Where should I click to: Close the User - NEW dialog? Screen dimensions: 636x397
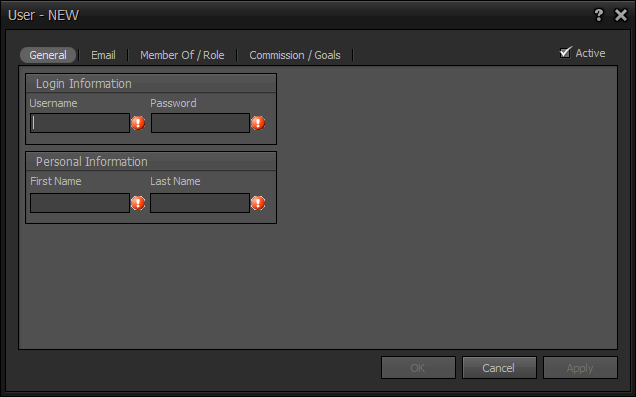tap(621, 15)
